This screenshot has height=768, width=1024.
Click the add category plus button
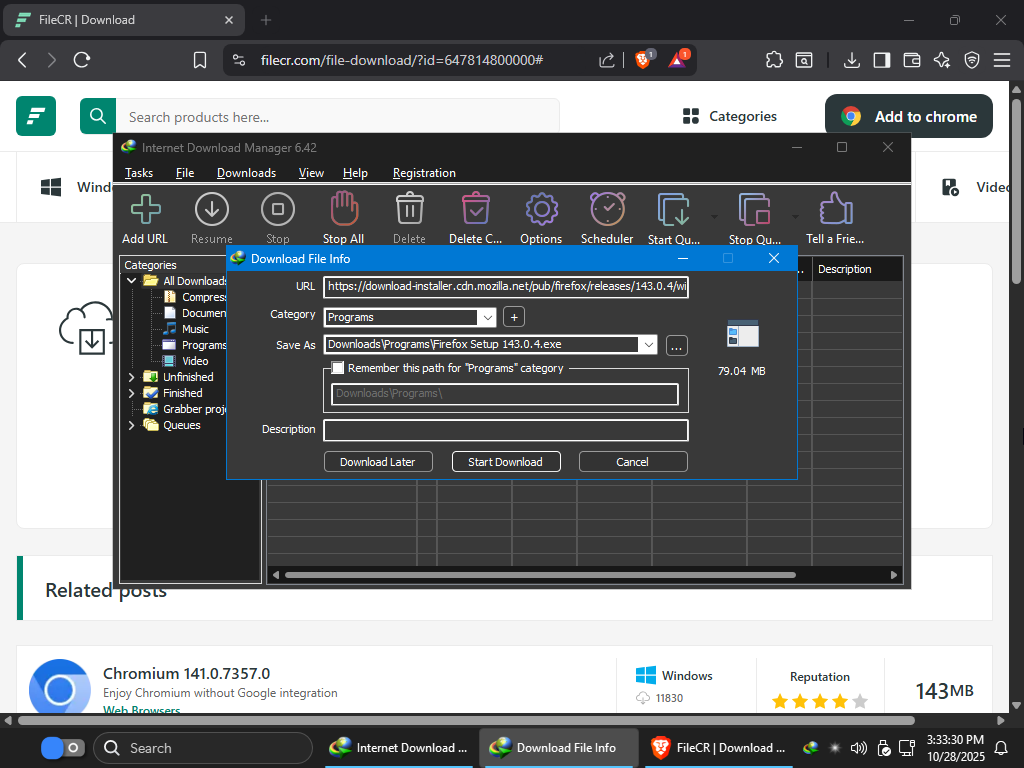point(514,317)
